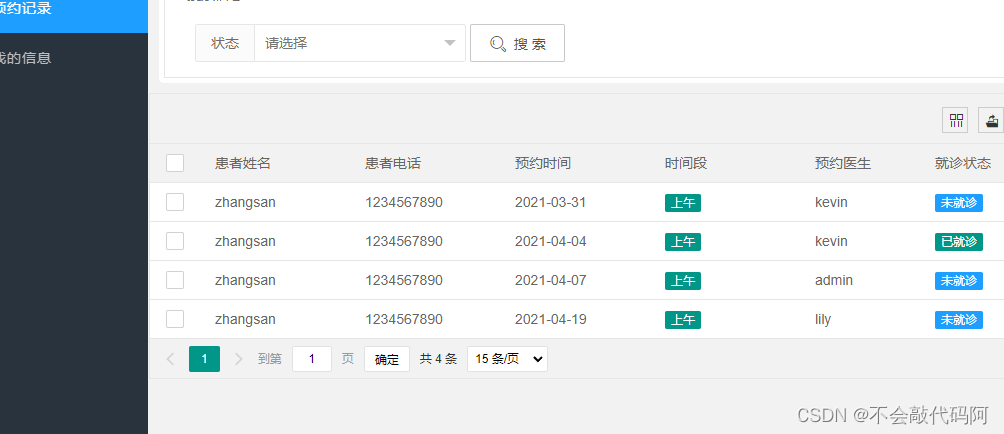Check the row dated 2021-03-31
Viewport: 1004px width, 434px height.
coord(175,202)
